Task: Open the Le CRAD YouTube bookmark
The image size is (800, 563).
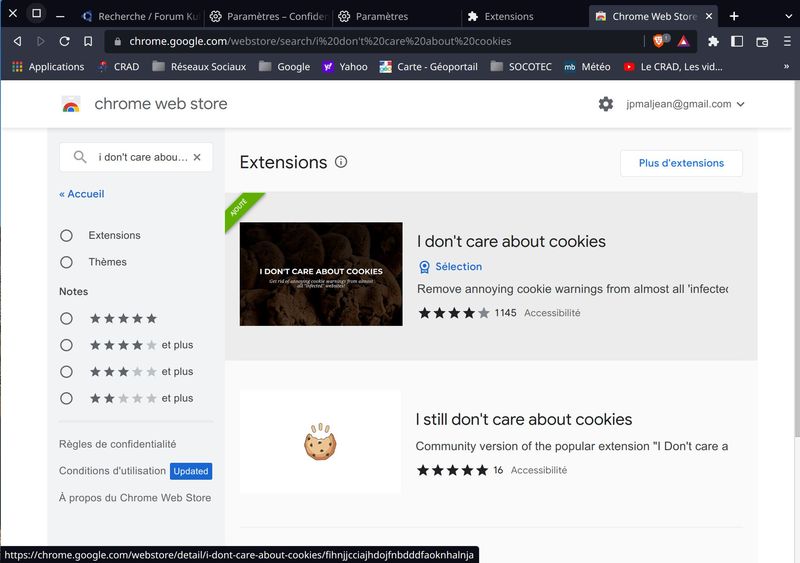Action: click(673, 67)
